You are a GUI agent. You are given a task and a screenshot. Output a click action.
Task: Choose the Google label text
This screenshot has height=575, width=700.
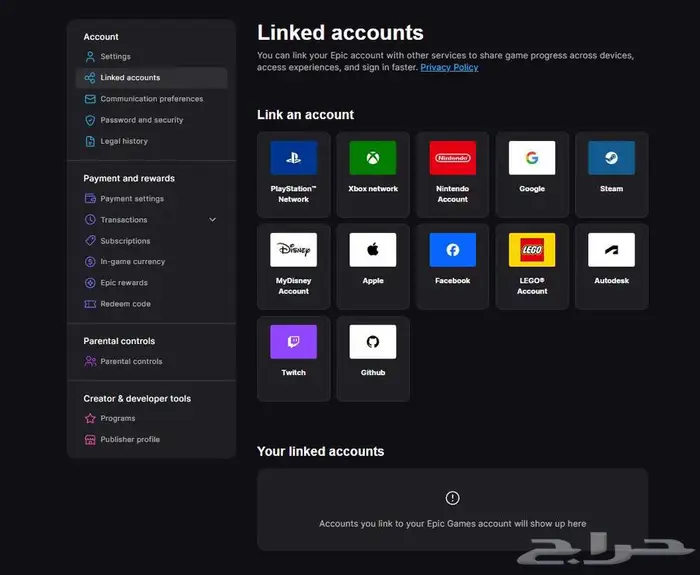click(x=532, y=189)
